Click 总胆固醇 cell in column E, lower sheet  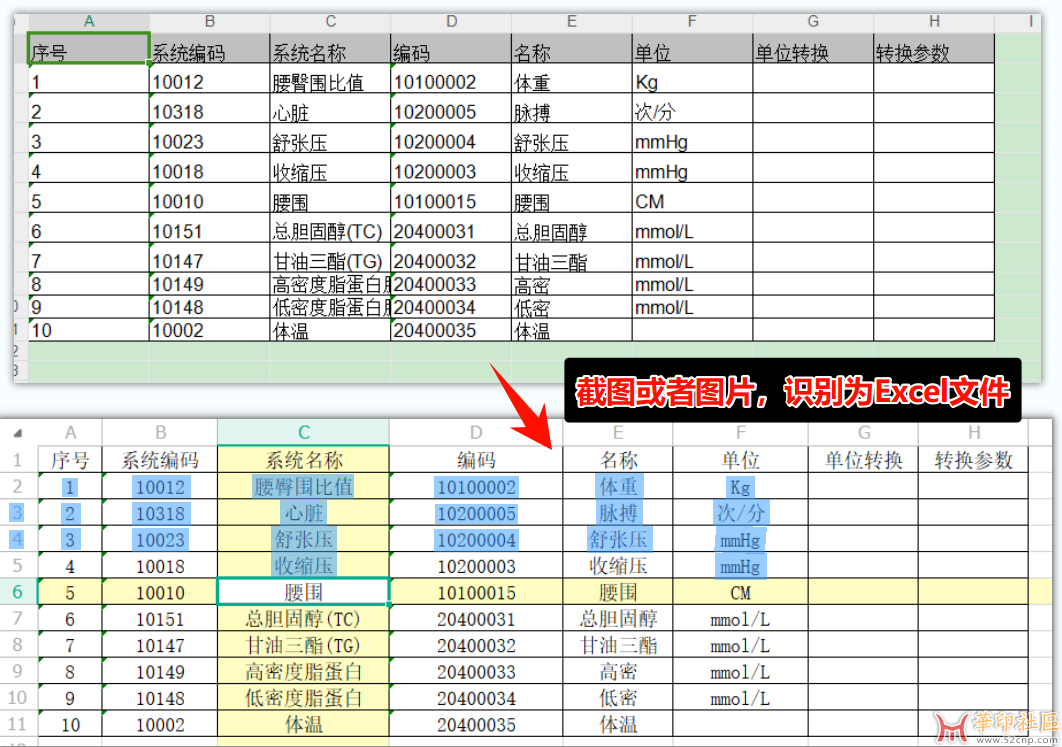(618, 618)
